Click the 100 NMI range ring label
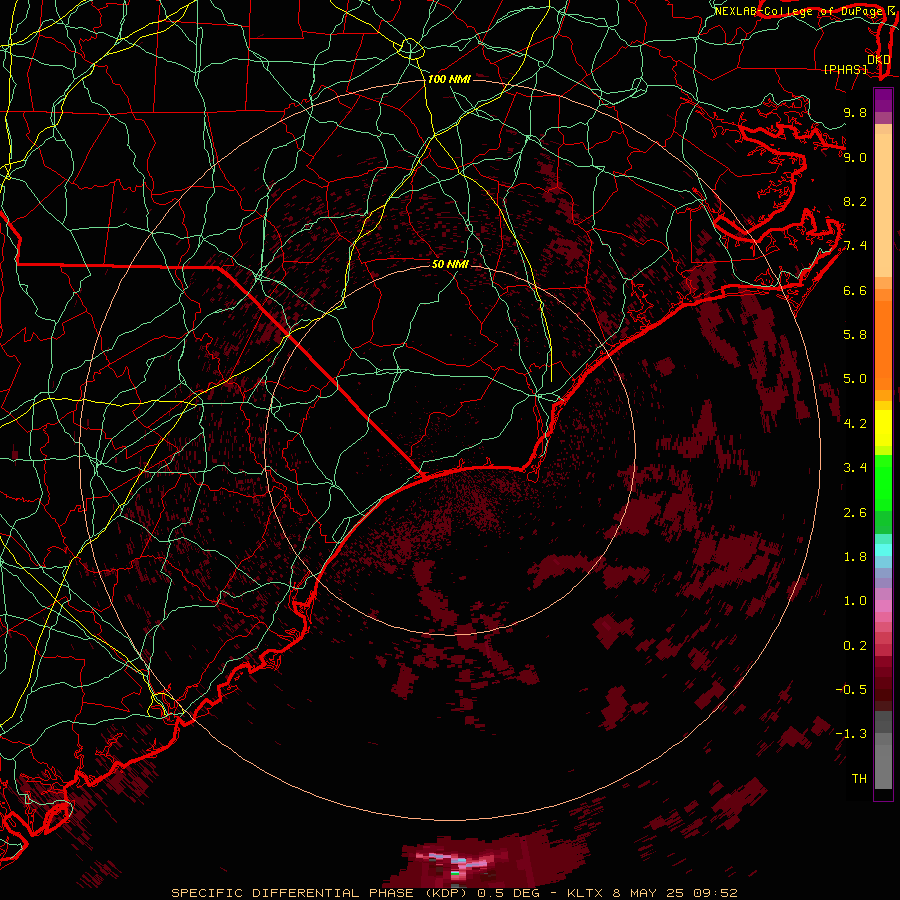Screen dimensions: 900x900 click(449, 79)
